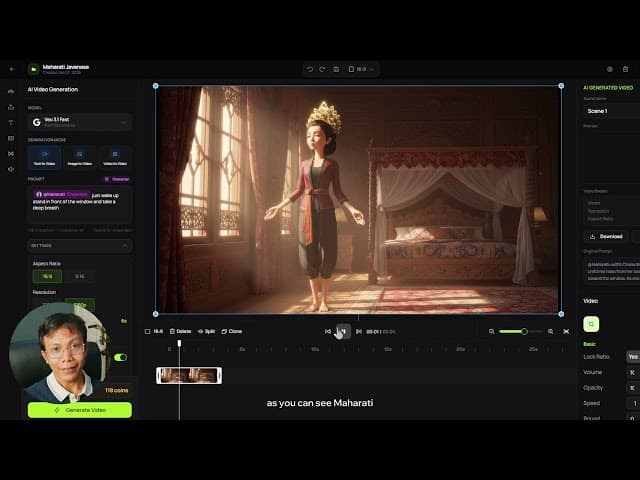
Task: Click the timeline playhead marker
Action: point(179,343)
